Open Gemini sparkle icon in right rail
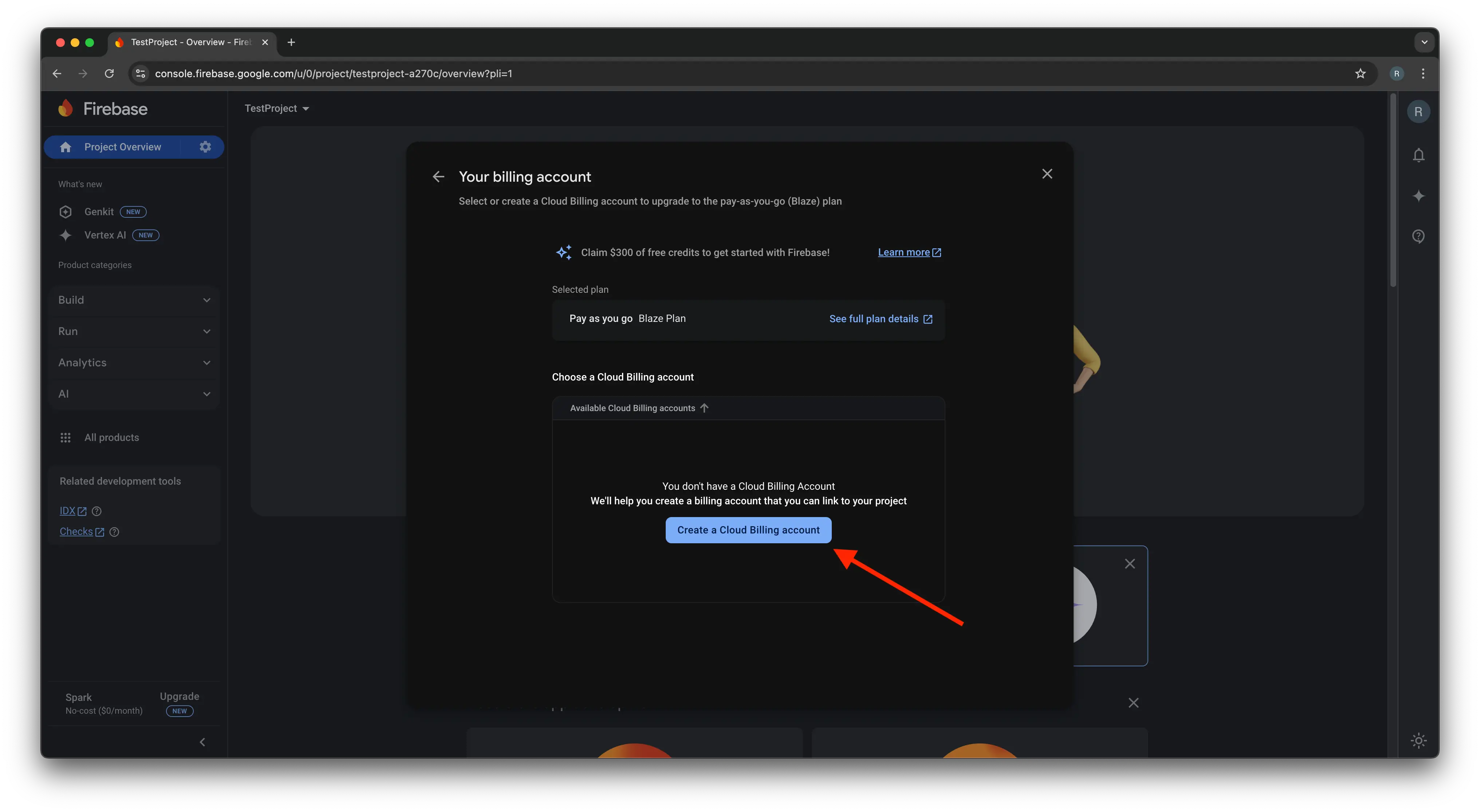 1418,196
